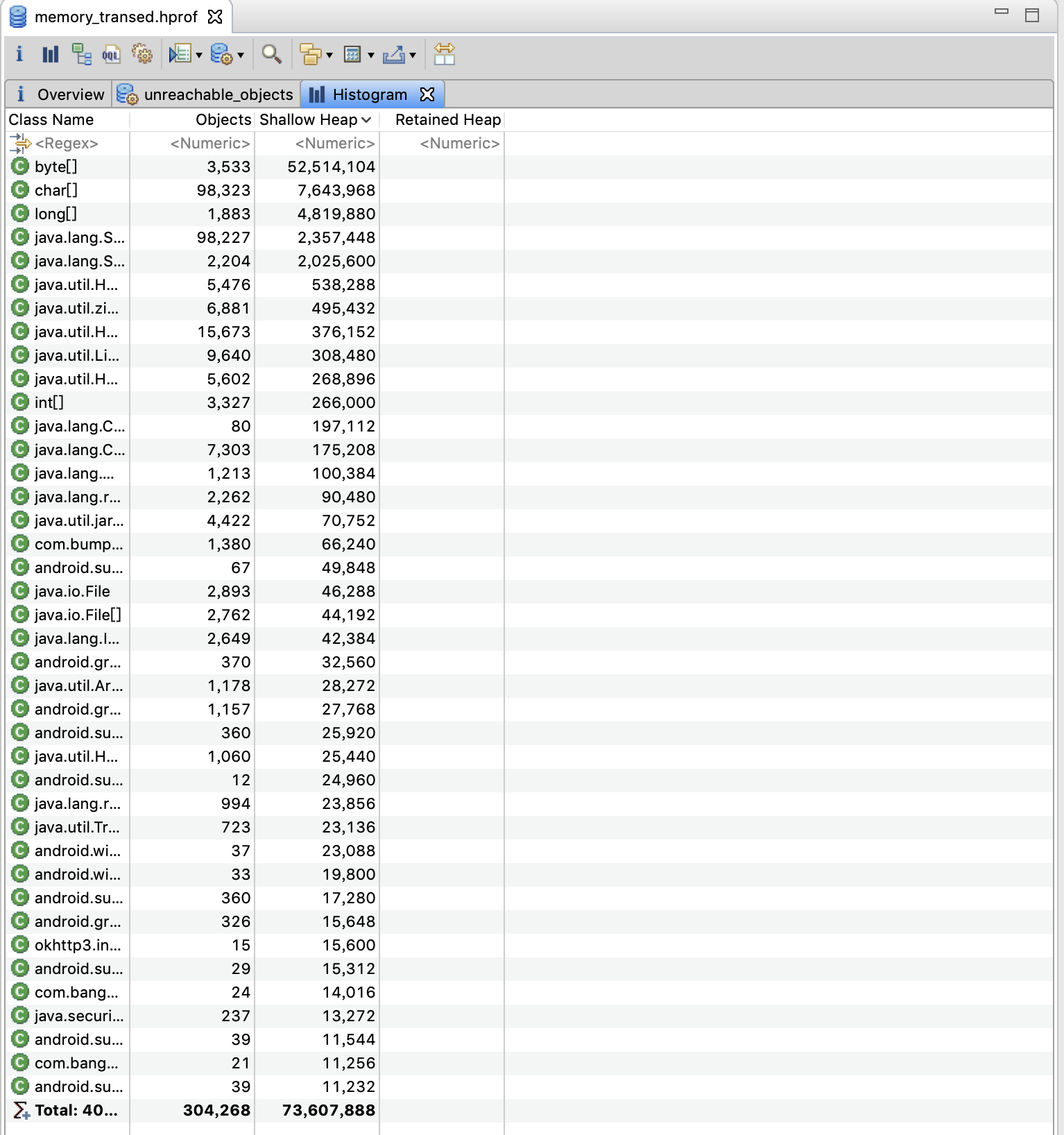Viewport: 1064px width, 1135px height.
Task: Click total Objects count 304,268
Action: click(x=216, y=1110)
